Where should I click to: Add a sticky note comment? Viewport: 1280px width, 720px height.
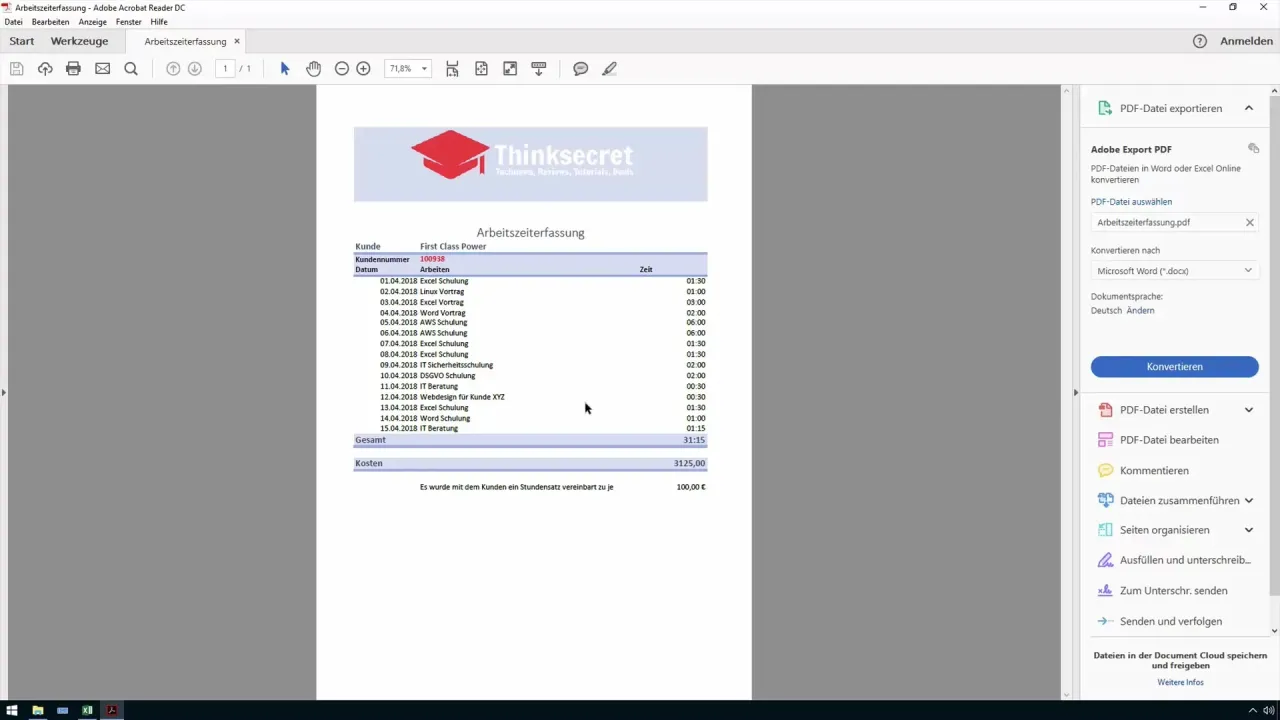580,69
